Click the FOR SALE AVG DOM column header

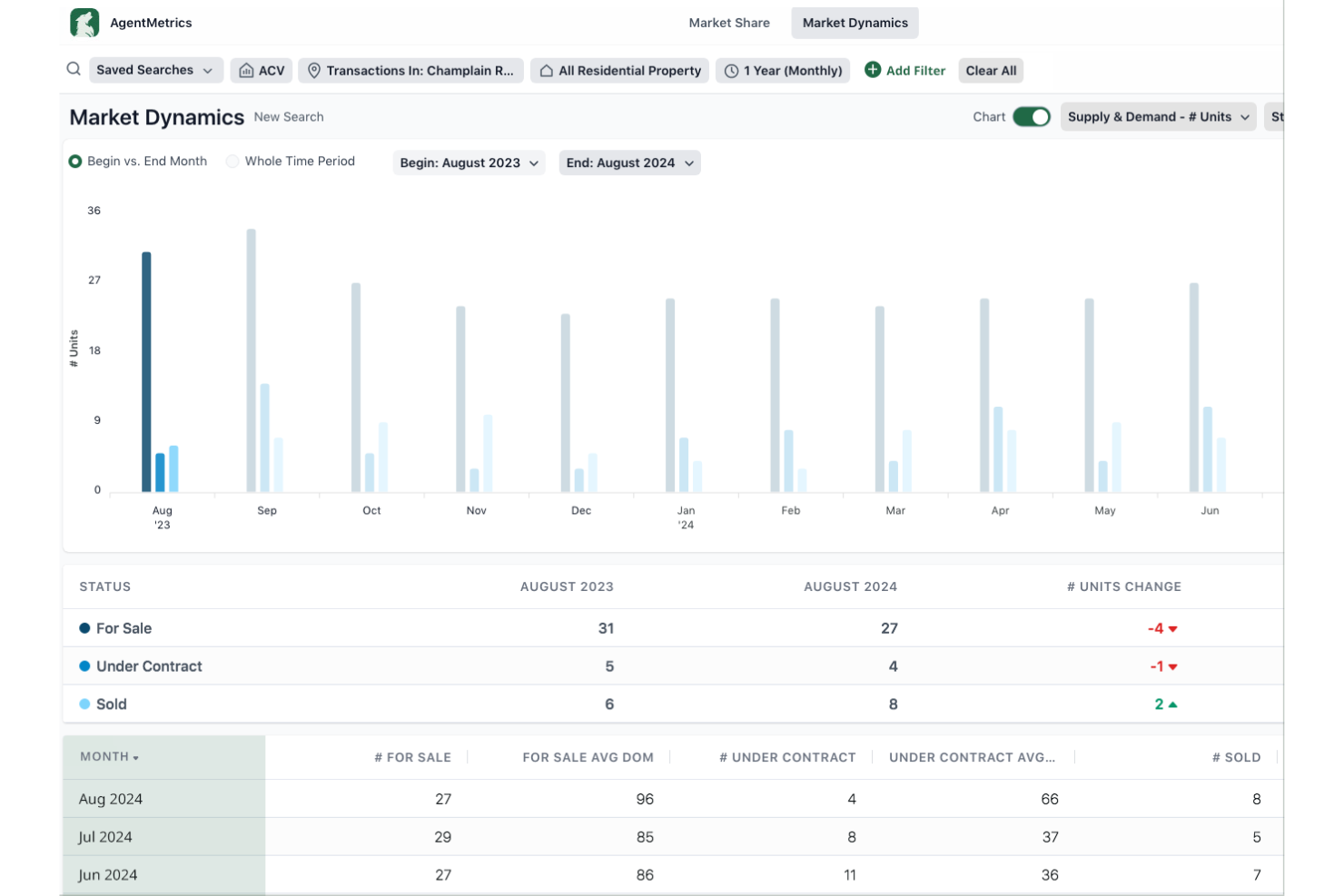point(588,758)
